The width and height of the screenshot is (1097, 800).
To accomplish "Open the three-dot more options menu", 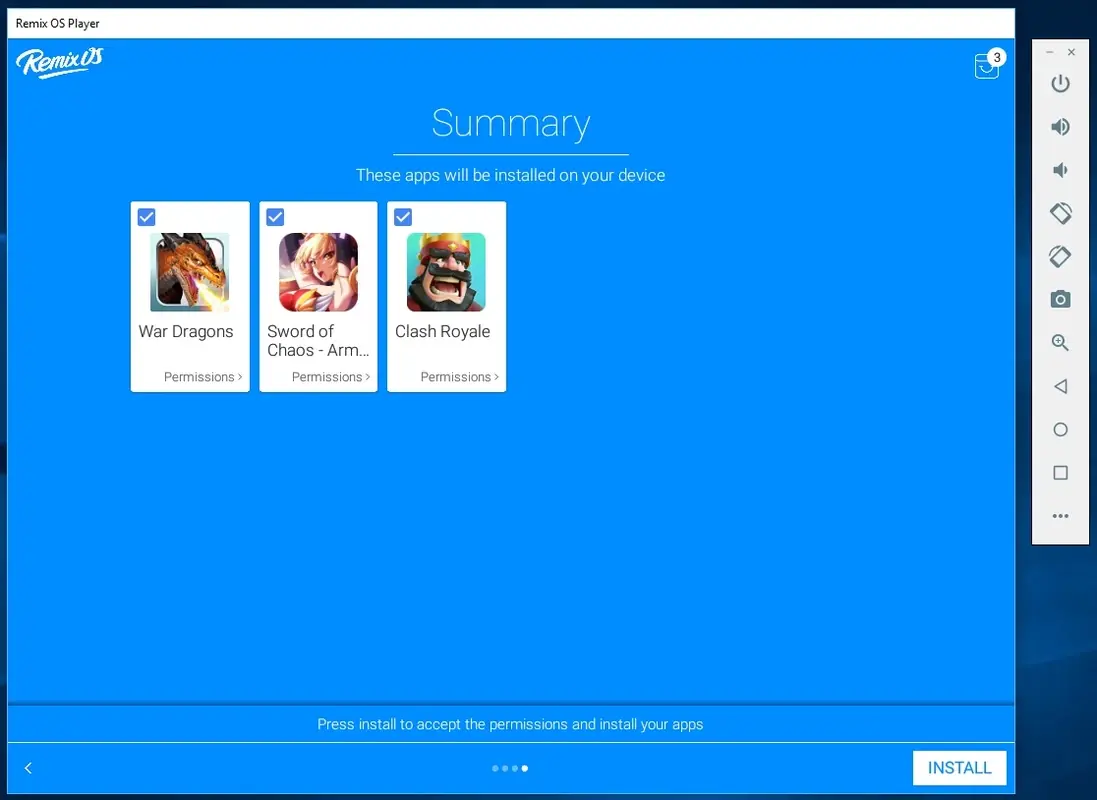I will click(x=1060, y=516).
